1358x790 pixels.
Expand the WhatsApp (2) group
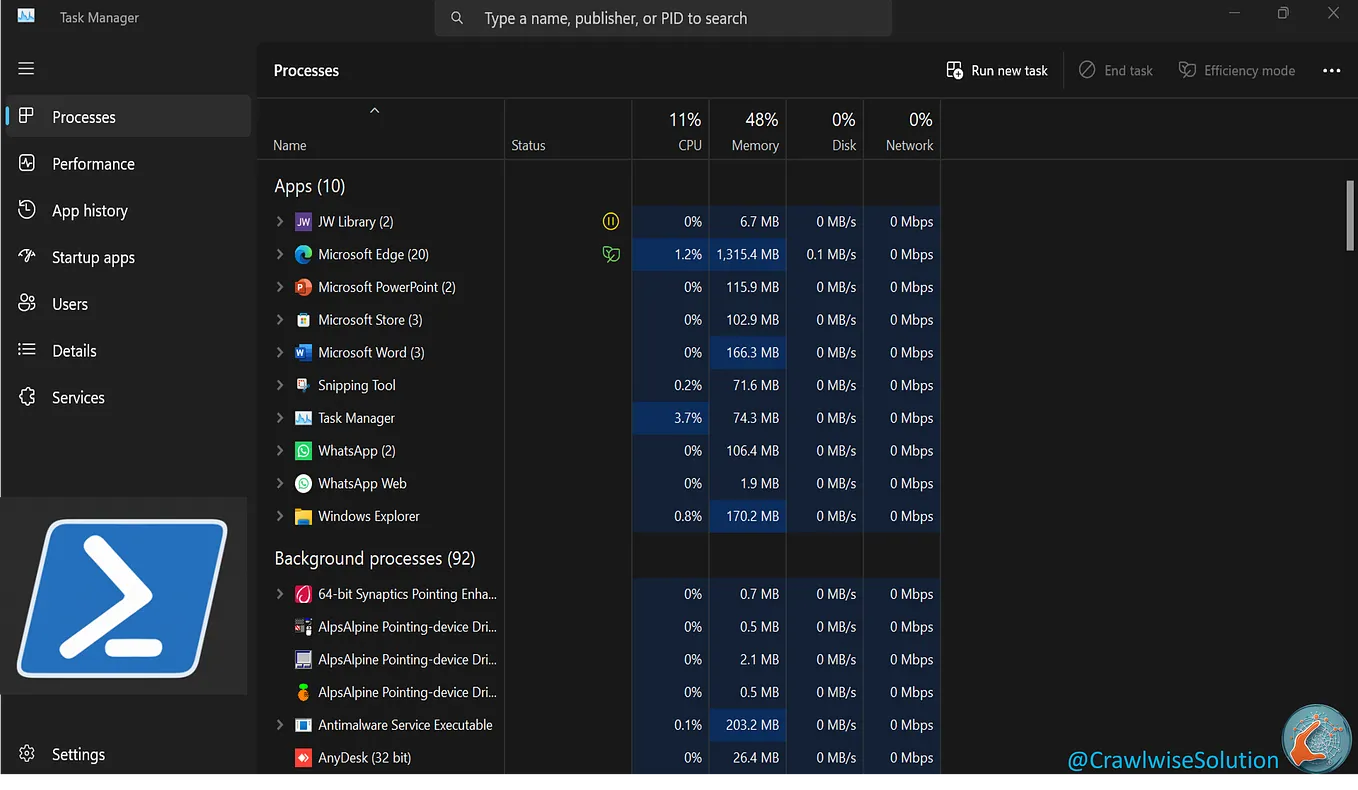point(280,451)
